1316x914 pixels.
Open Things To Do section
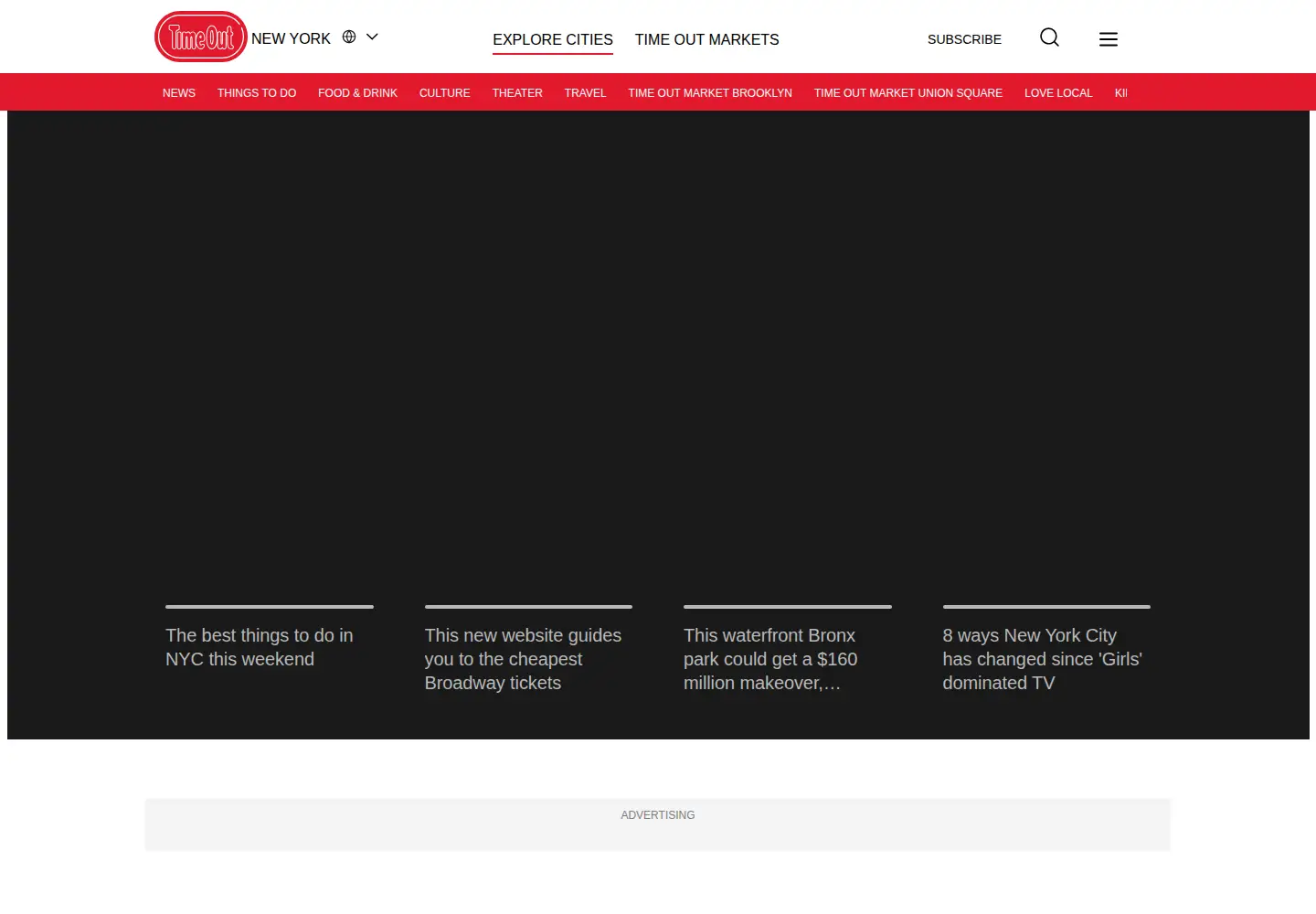(x=257, y=93)
